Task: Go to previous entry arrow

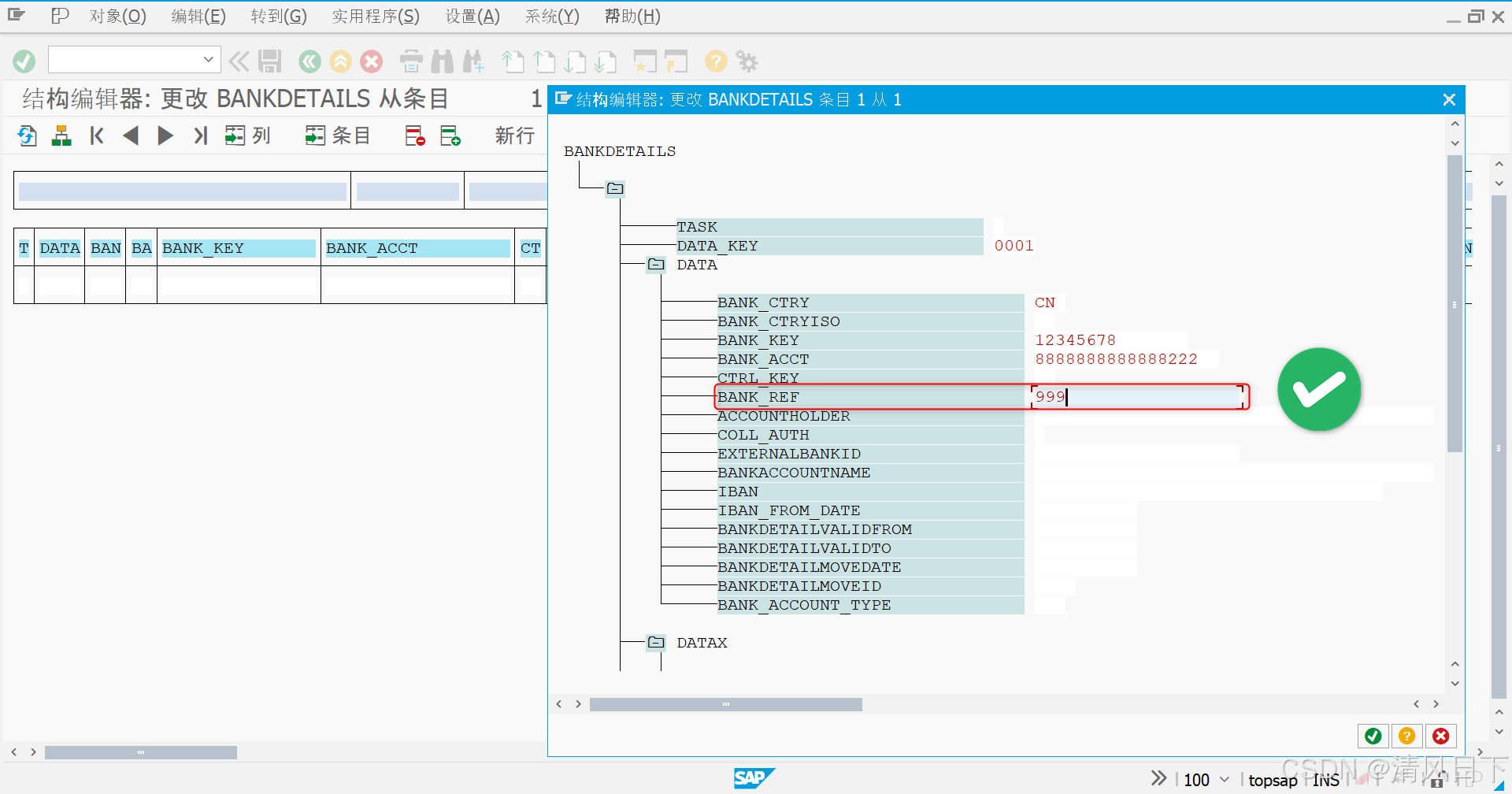Action: point(131,135)
